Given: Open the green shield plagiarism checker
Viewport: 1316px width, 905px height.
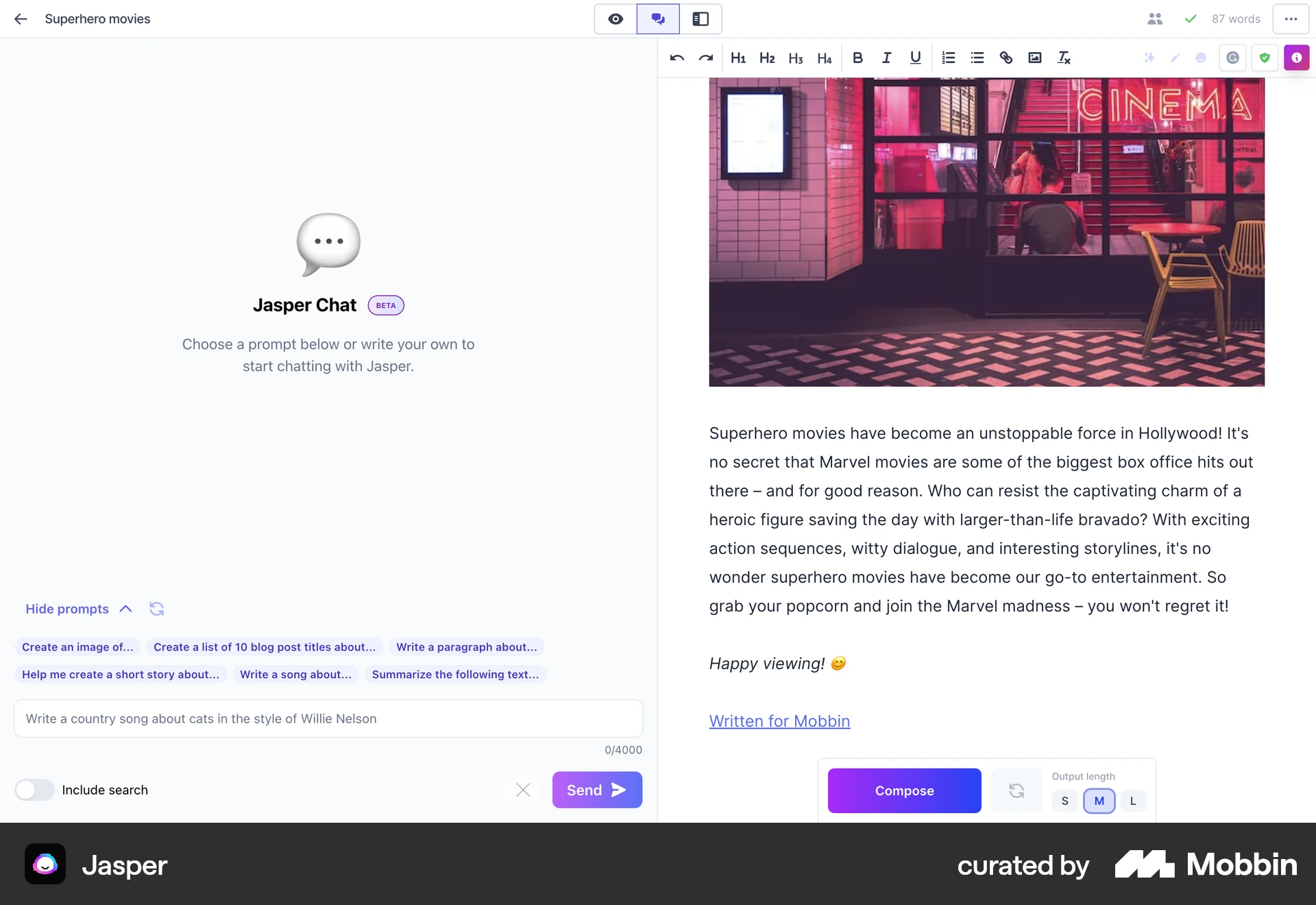Looking at the screenshot, I should tap(1265, 58).
